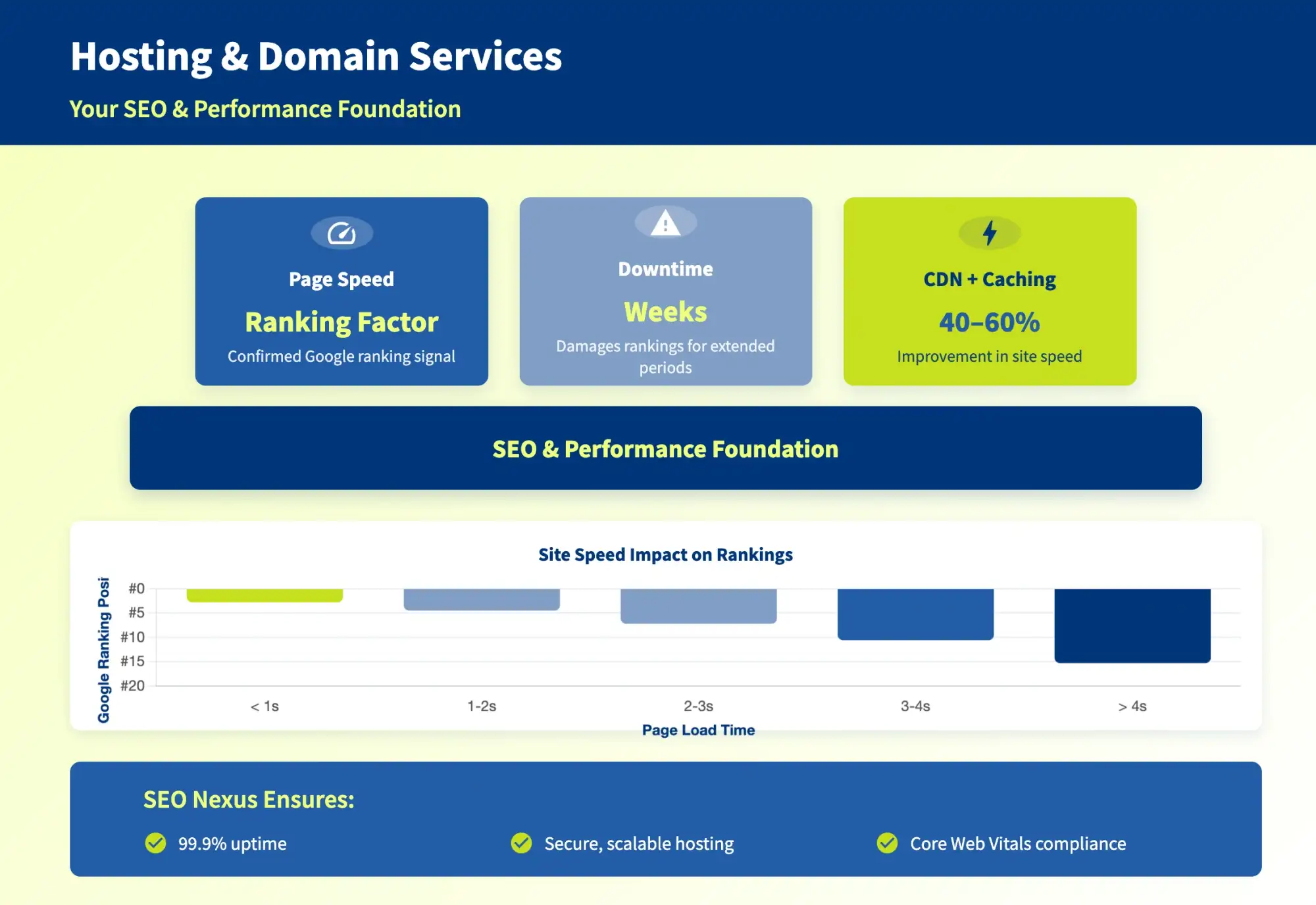Select the Site Speed Impact on Rankings heading
This screenshot has height=905, width=1316.
pos(665,554)
